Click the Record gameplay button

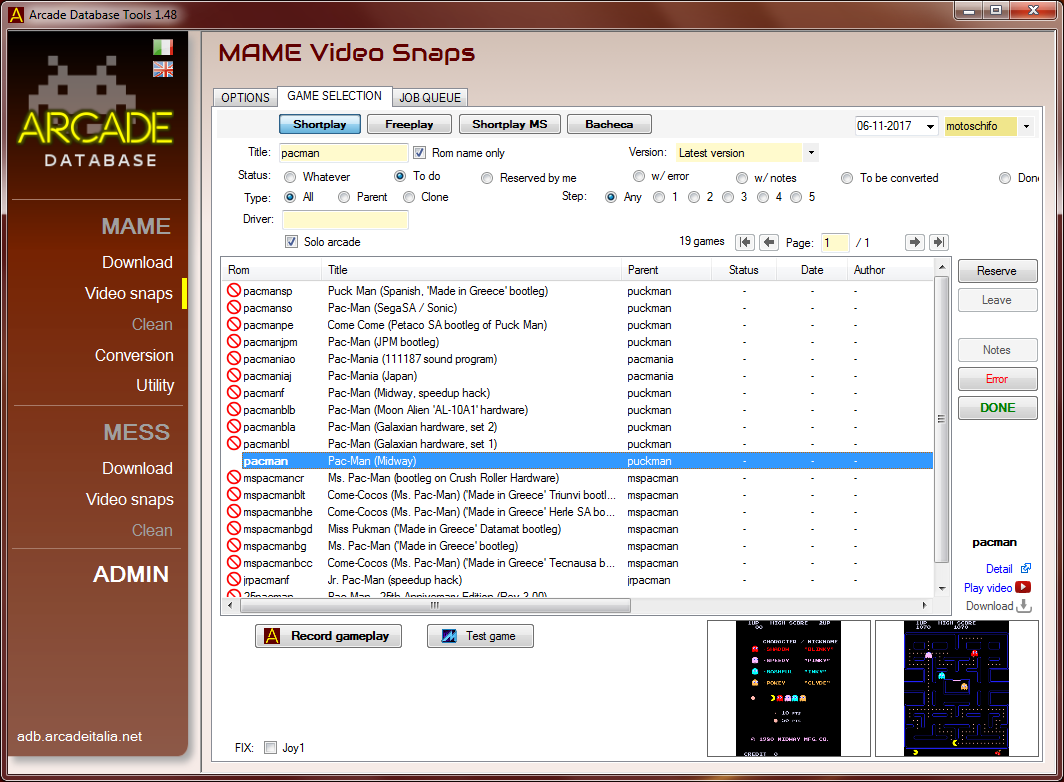point(328,636)
